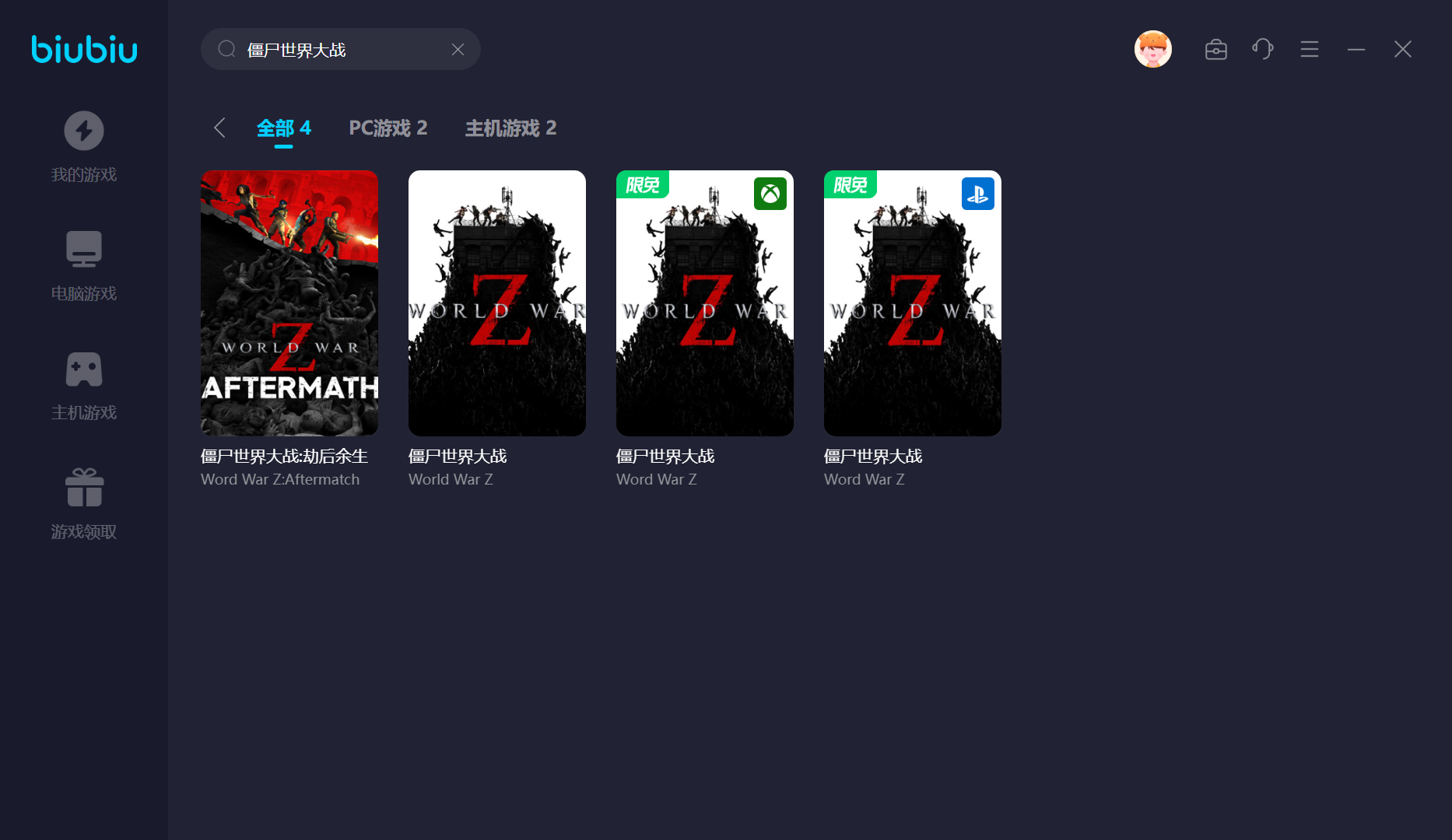Viewport: 1452px width, 840px height.
Task: Click the 游戏领取 sidebar label
Action: (x=84, y=532)
